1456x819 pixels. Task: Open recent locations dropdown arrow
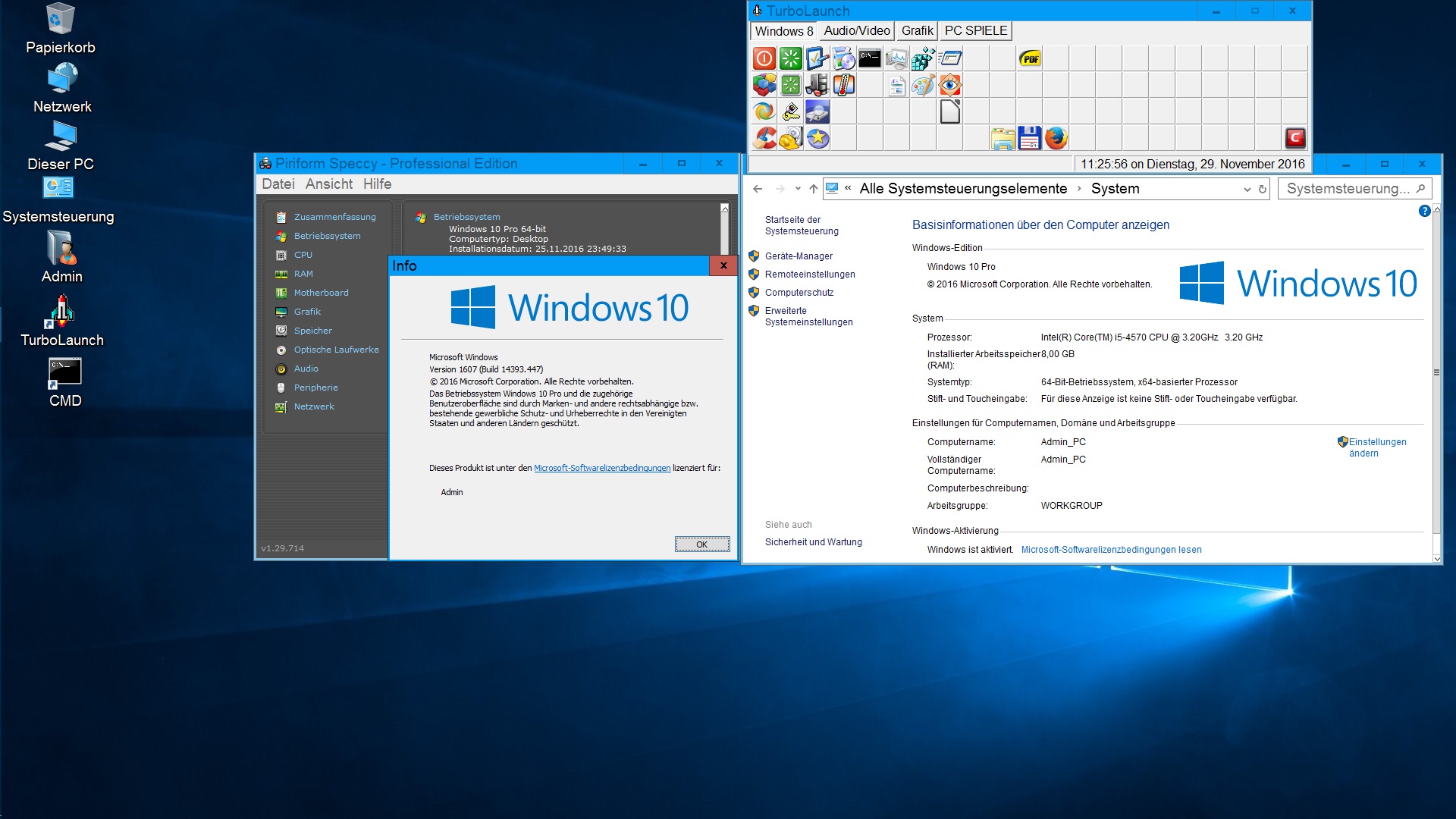tap(798, 189)
